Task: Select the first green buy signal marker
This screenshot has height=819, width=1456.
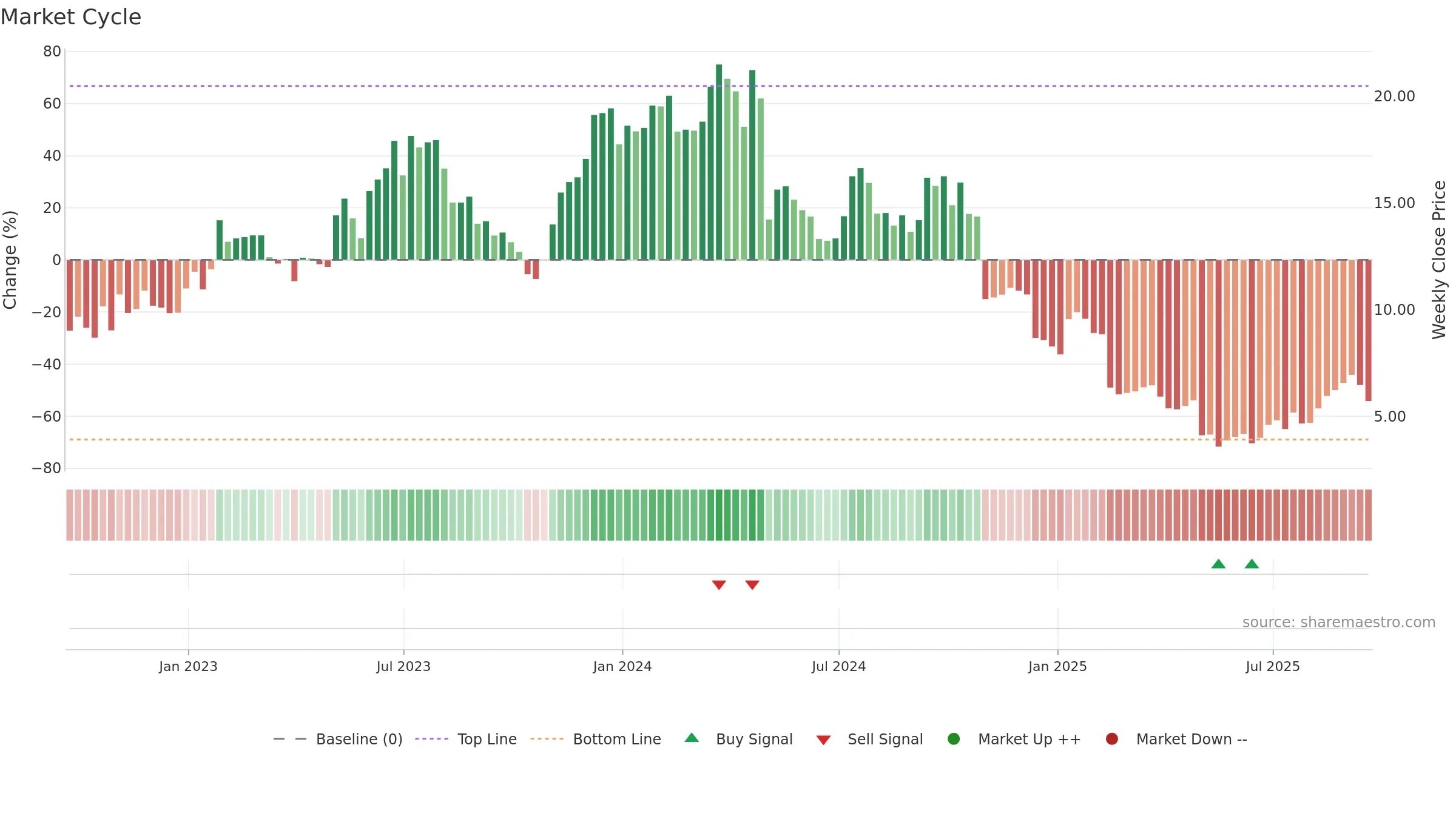Action: point(1218,564)
